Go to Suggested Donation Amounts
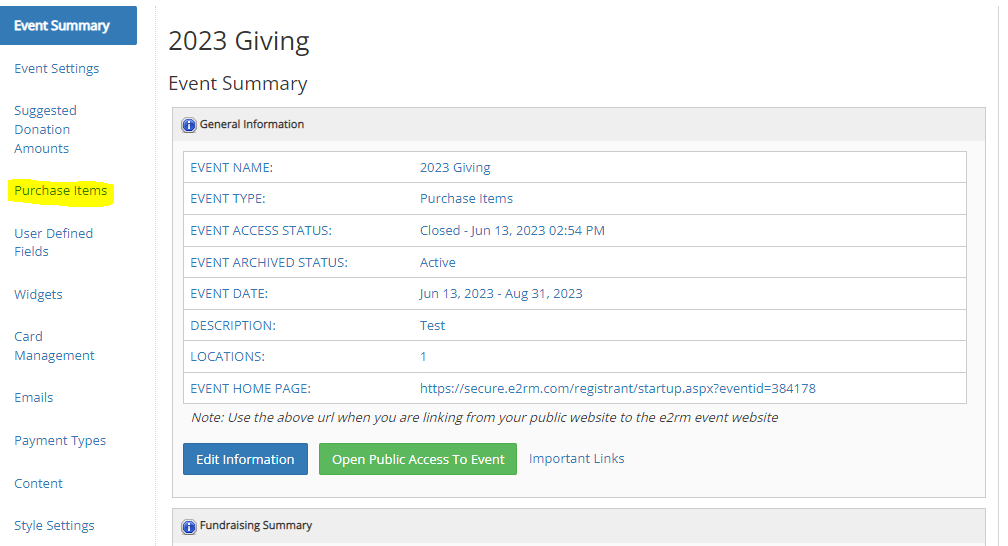The width and height of the screenshot is (1008, 546). (45, 129)
